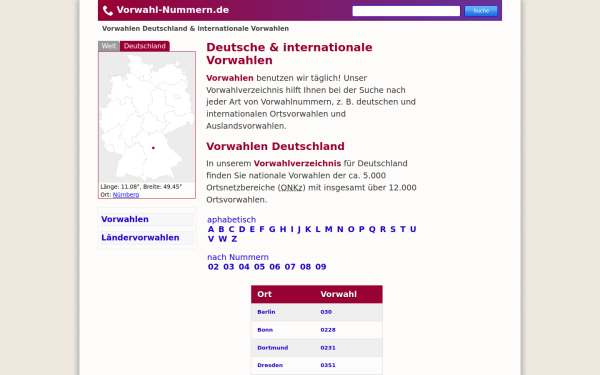This screenshot has height=375, width=600.
Task: Open alphabetical index letter K
Action: [x=308, y=229]
